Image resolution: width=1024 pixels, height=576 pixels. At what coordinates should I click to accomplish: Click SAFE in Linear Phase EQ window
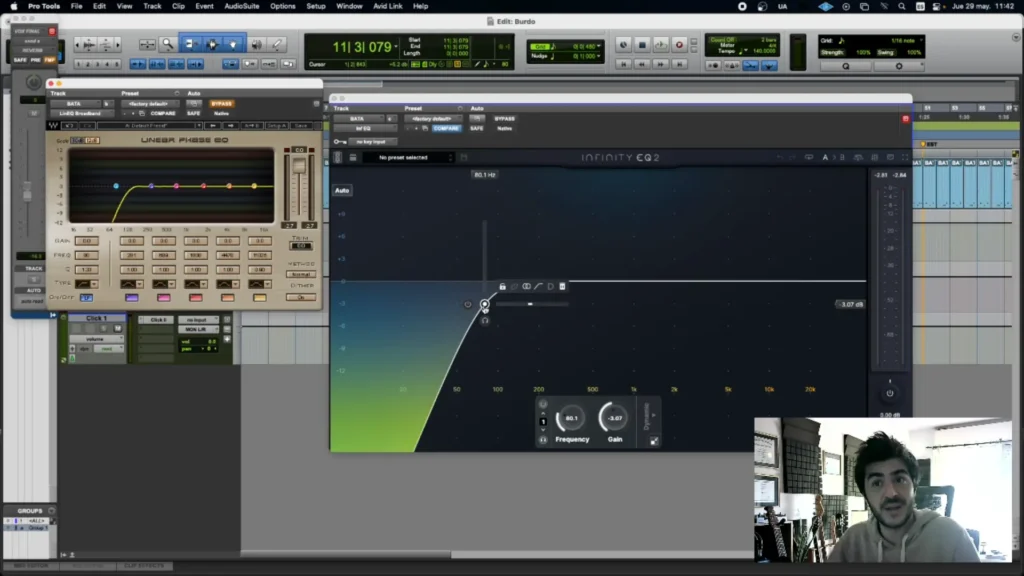pyautogui.click(x=193, y=114)
